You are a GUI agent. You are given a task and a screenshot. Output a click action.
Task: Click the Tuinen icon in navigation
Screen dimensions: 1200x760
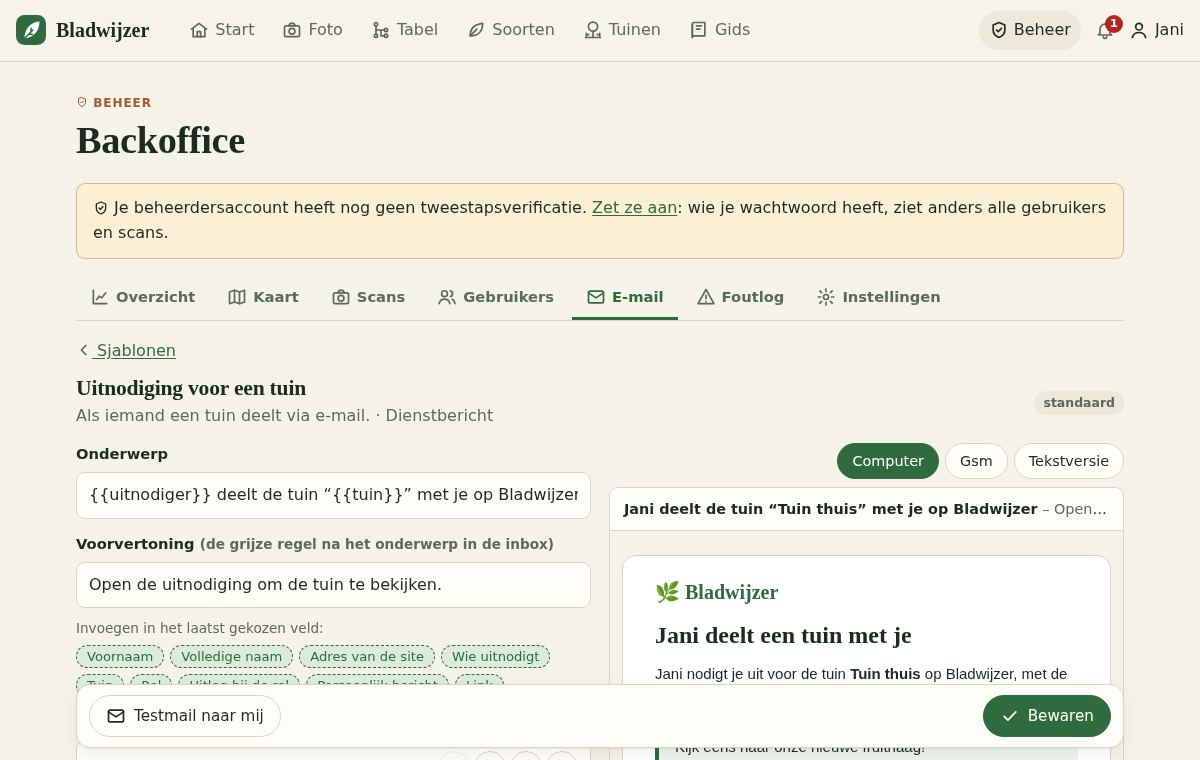coord(593,30)
